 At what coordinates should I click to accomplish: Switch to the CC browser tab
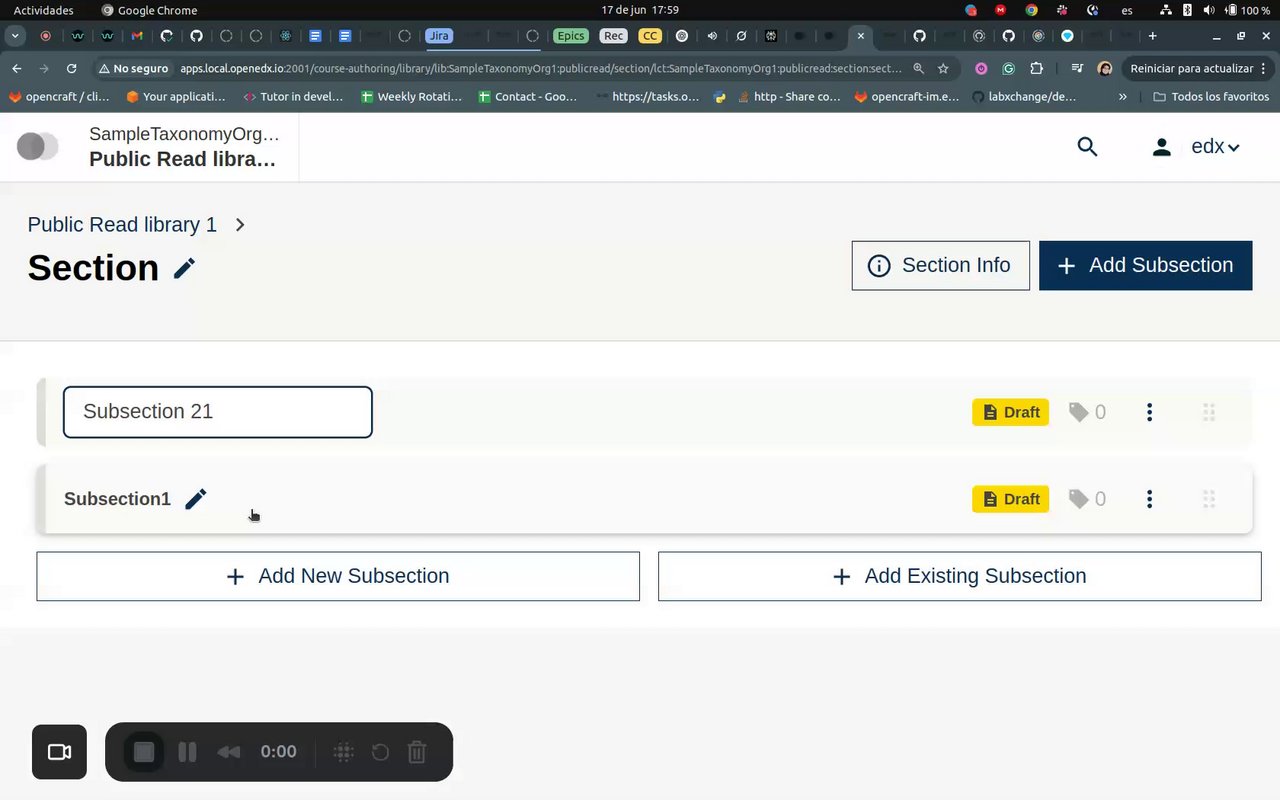coord(650,36)
